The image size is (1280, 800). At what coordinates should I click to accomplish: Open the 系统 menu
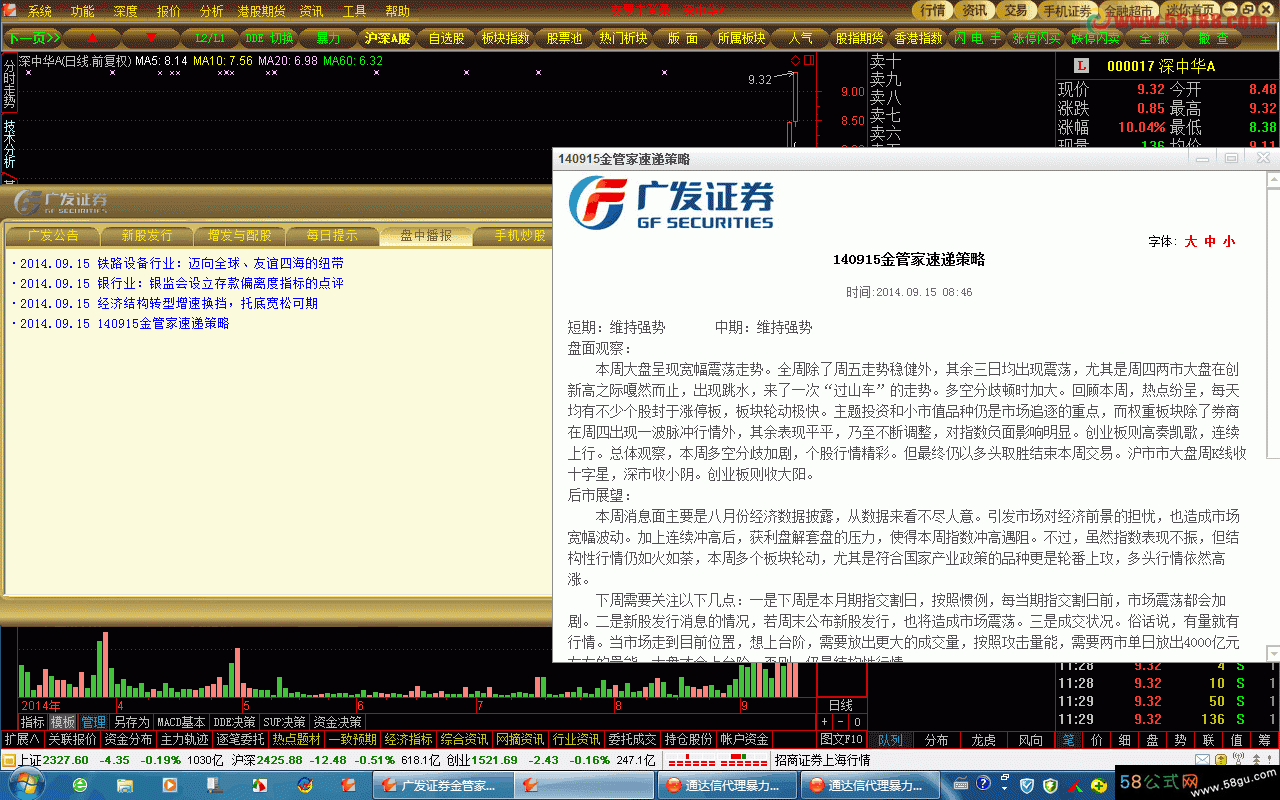39,11
